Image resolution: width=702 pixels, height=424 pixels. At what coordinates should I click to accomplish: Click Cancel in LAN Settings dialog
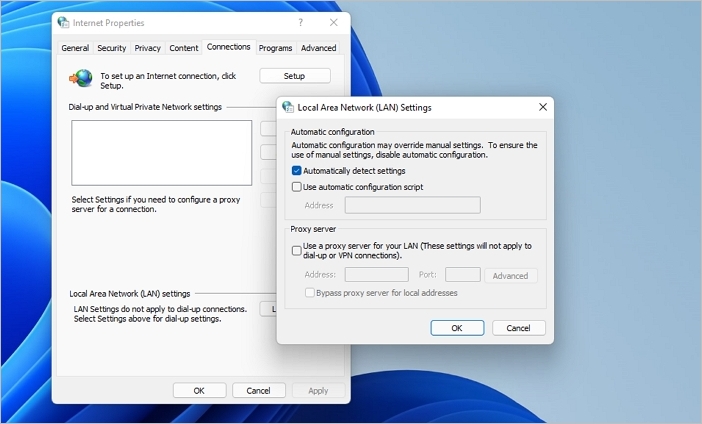[x=518, y=328]
